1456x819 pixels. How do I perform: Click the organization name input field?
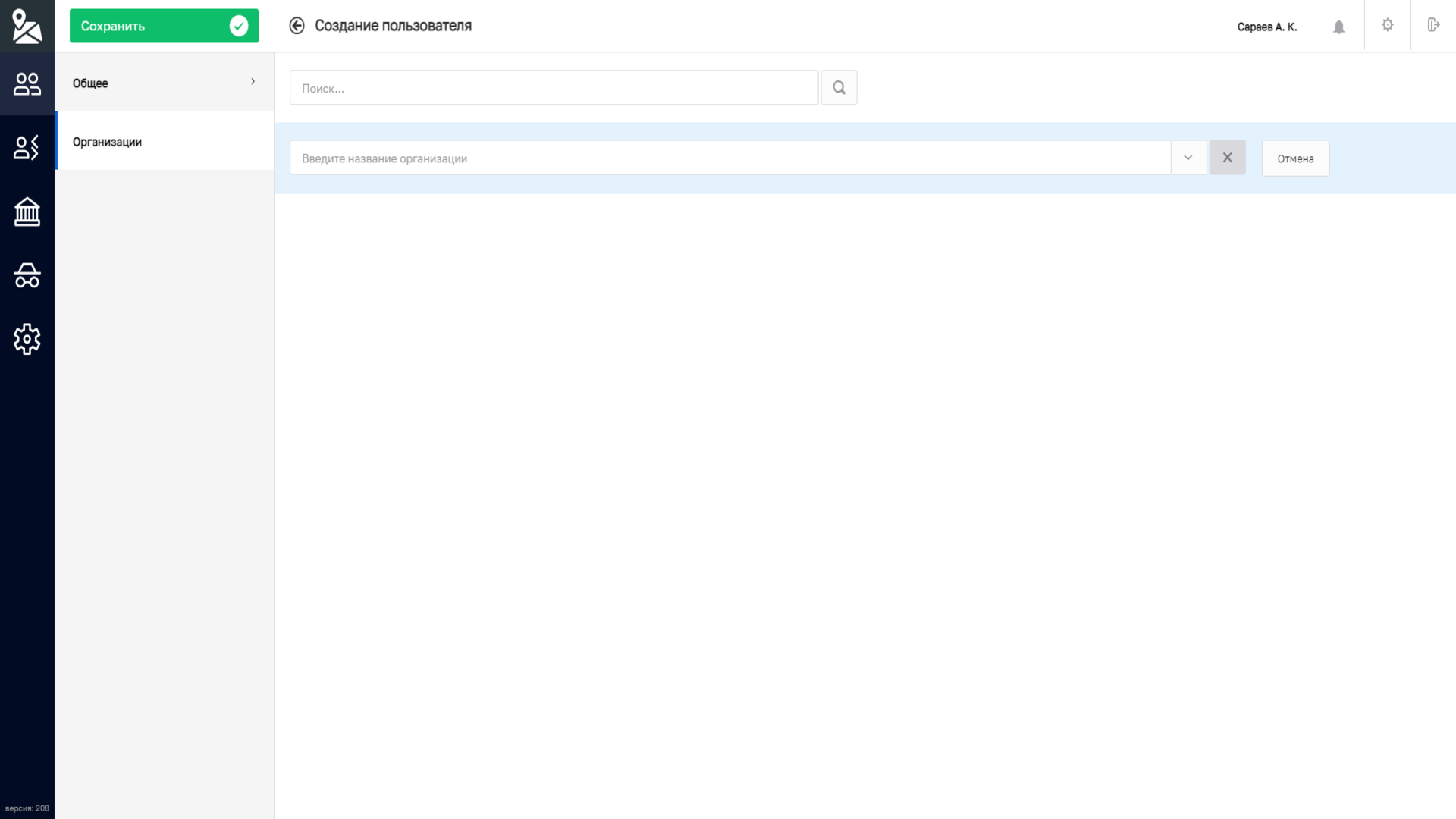pyautogui.click(x=730, y=158)
